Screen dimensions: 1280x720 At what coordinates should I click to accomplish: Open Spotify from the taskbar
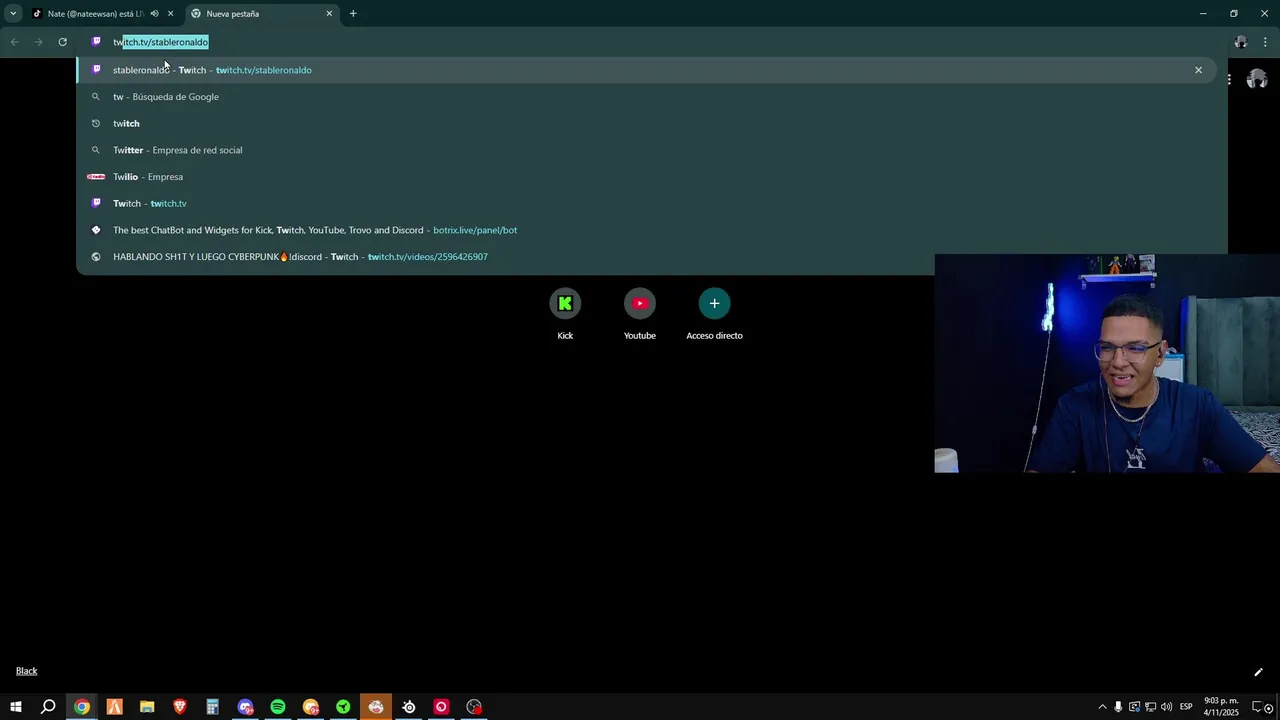[x=278, y=707]
